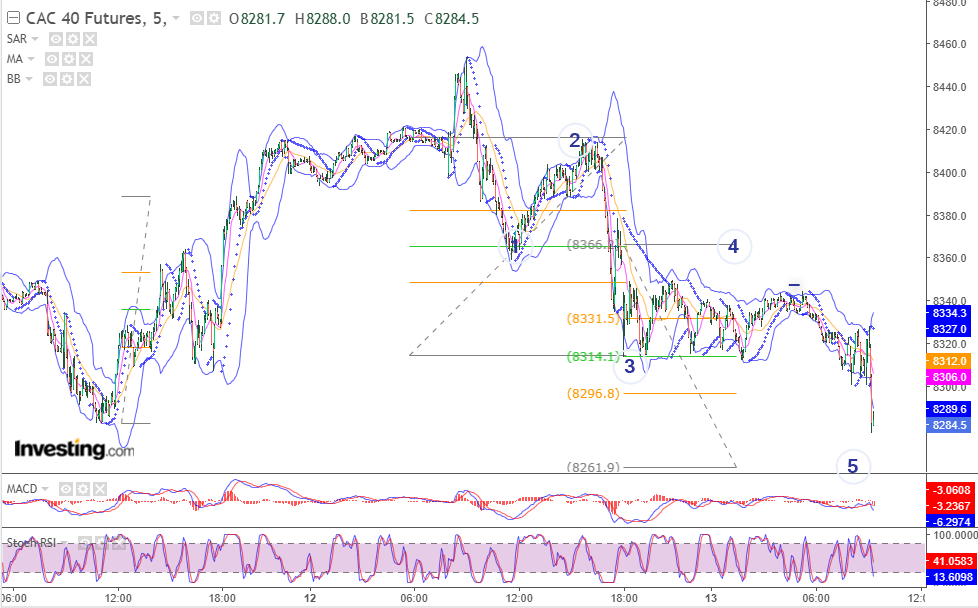Open the MACD indicator settings gear

point(83,489)
